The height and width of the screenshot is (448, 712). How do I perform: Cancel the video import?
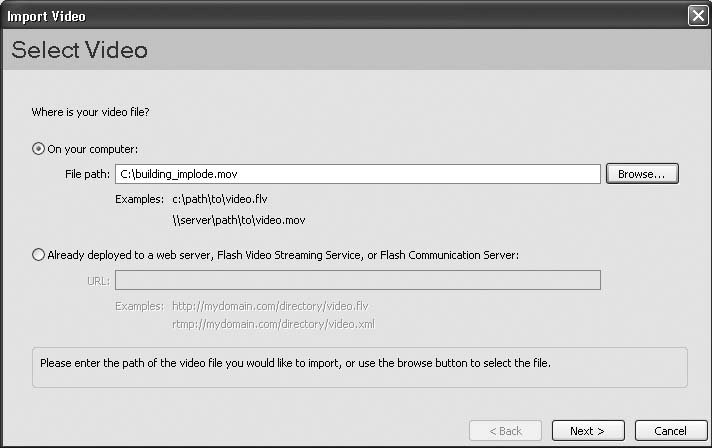670,431
